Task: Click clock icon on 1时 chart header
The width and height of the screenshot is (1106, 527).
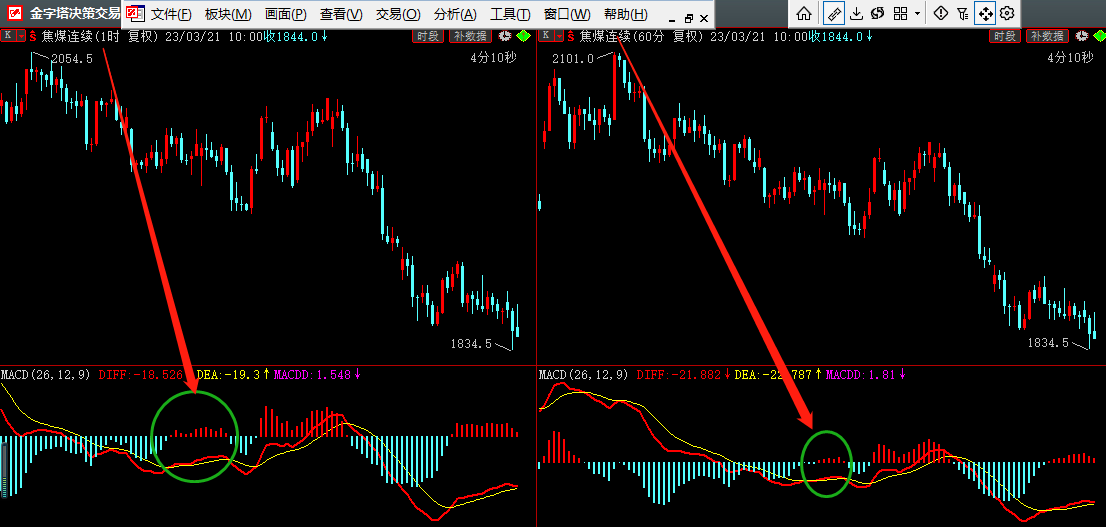Action: pyautogui.click(x=505, y=36)
